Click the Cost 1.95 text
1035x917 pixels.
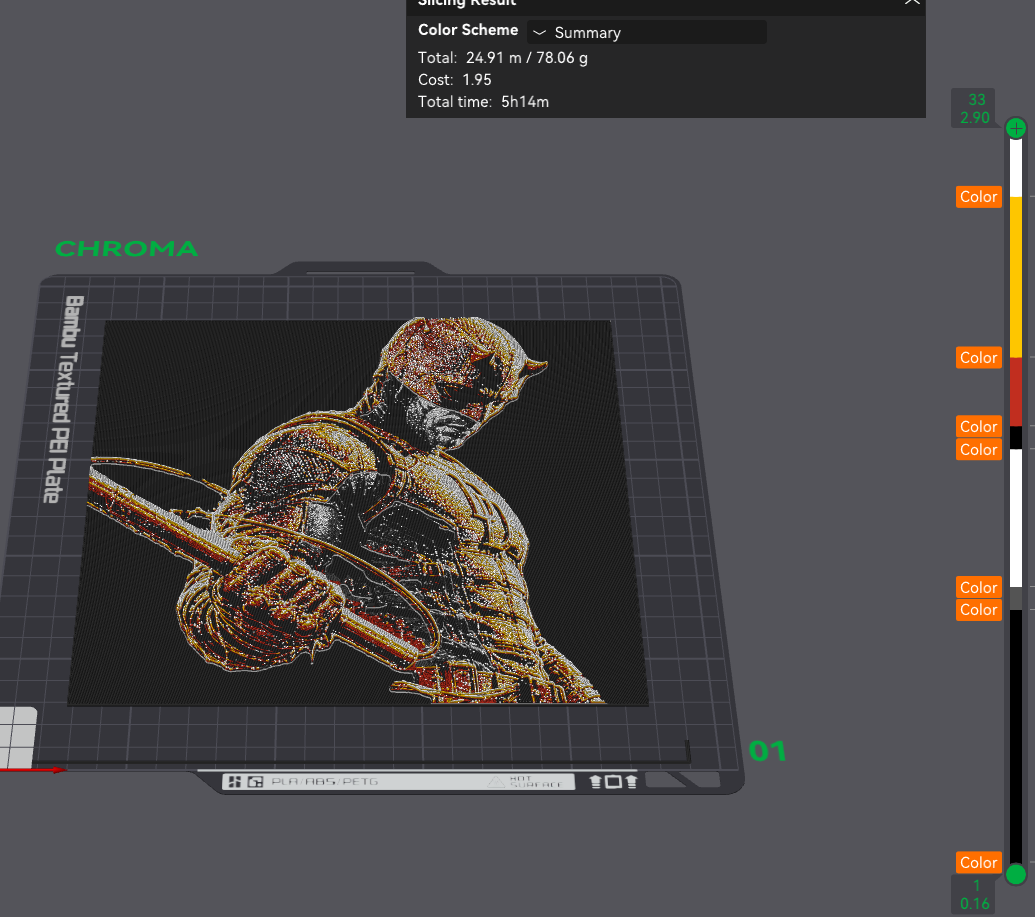(455, 80)
